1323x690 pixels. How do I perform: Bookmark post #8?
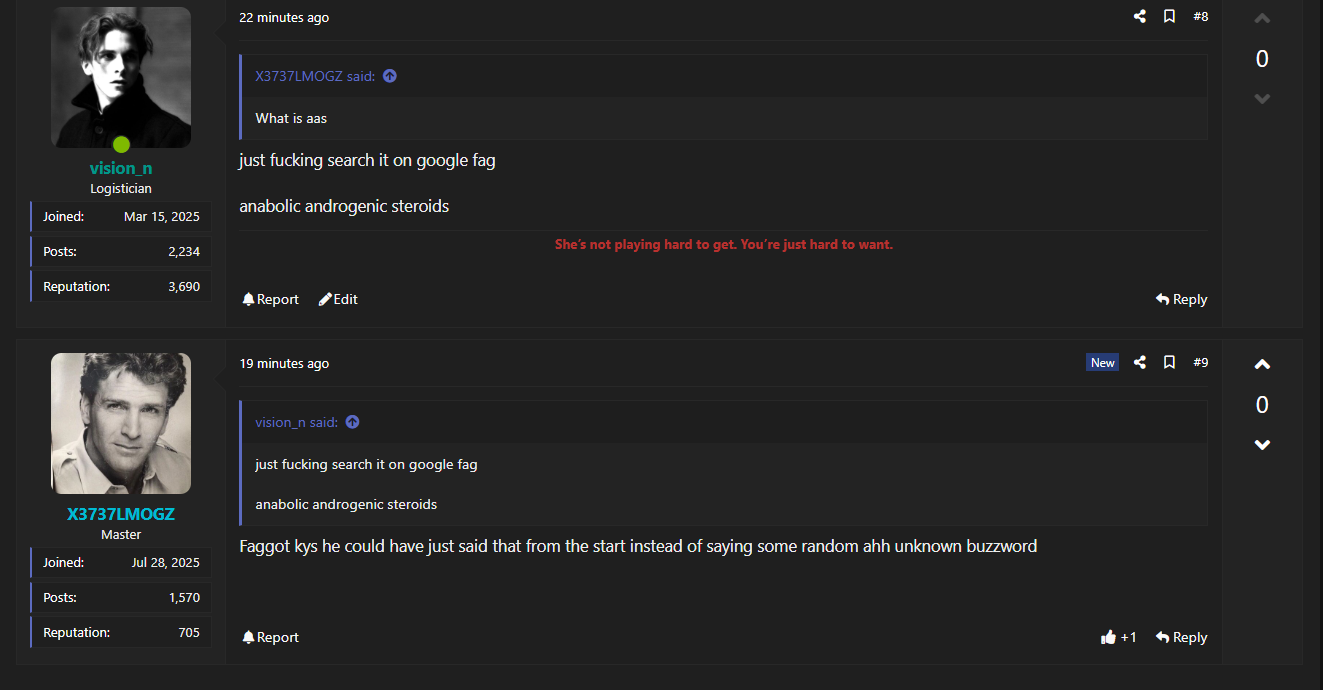pos(1169,17)
